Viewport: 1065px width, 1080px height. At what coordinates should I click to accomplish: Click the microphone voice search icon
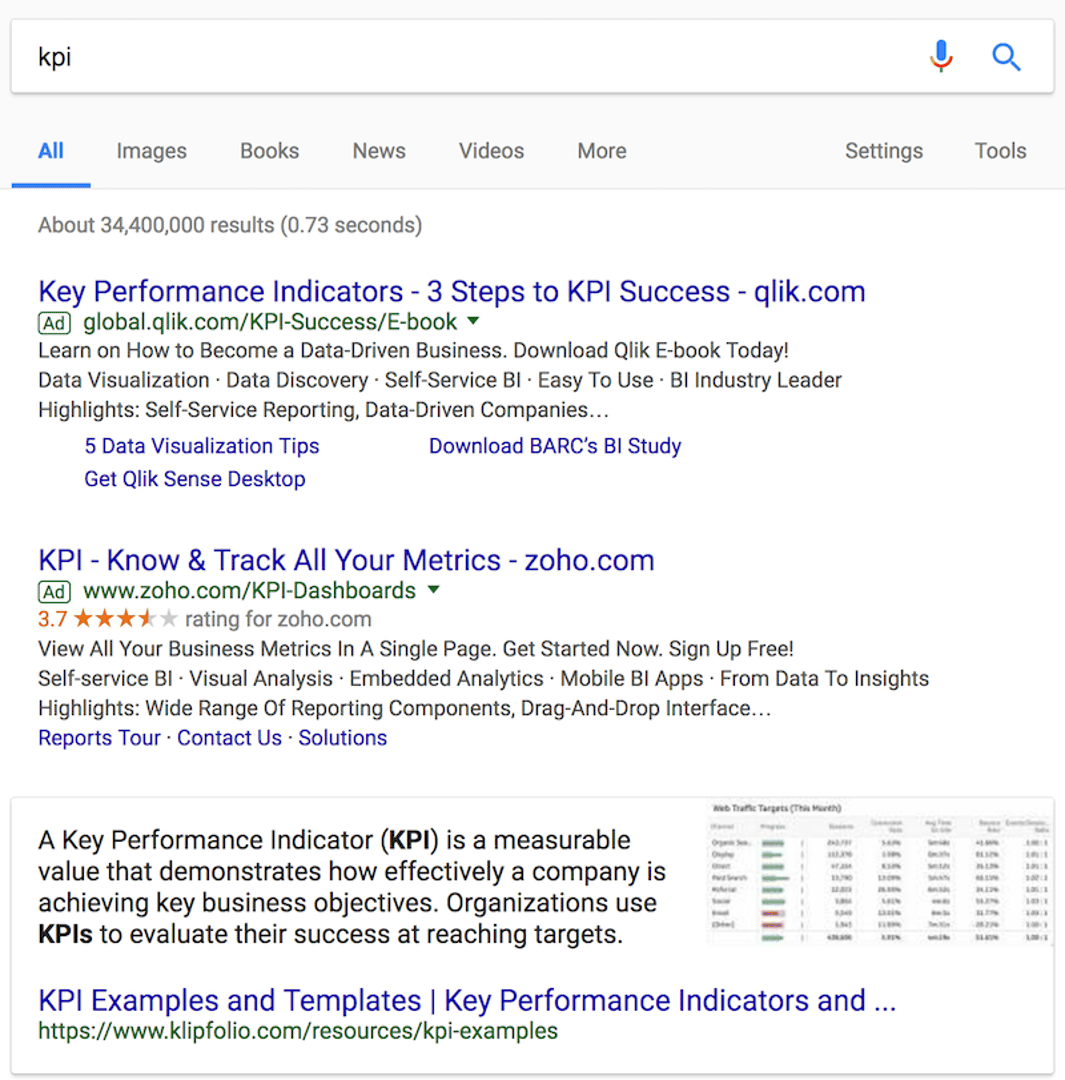point(941,57)
